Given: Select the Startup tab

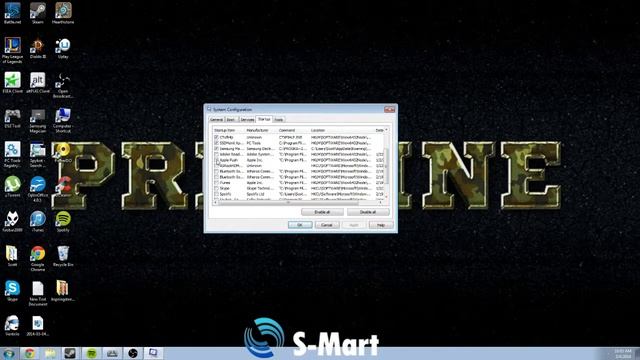Looking at the screenshot, I should coord(264,119).
